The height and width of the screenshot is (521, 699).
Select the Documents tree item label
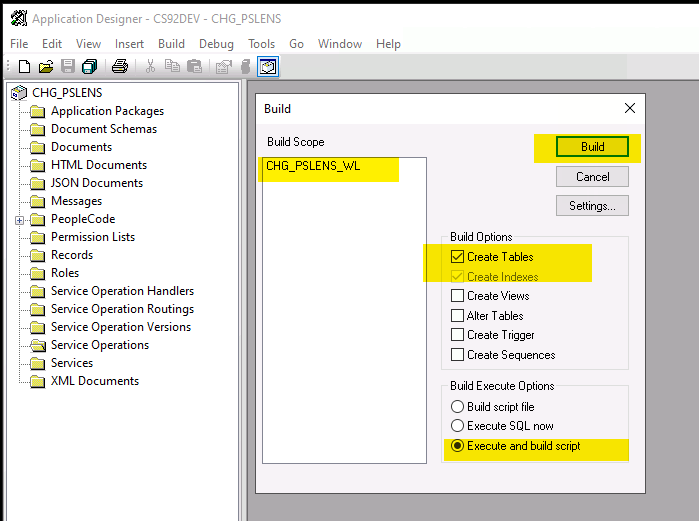[x=82, y=147]
